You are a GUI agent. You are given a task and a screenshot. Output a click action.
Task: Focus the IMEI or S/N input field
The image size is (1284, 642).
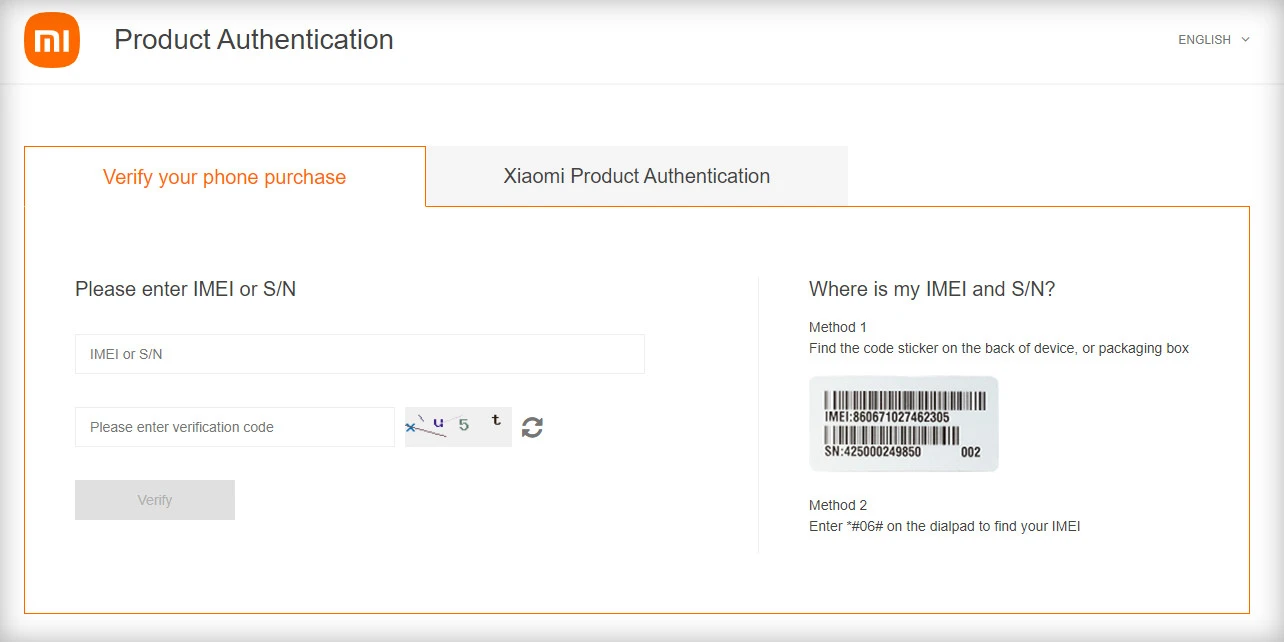pyautogui.click(x=359, y=354)
